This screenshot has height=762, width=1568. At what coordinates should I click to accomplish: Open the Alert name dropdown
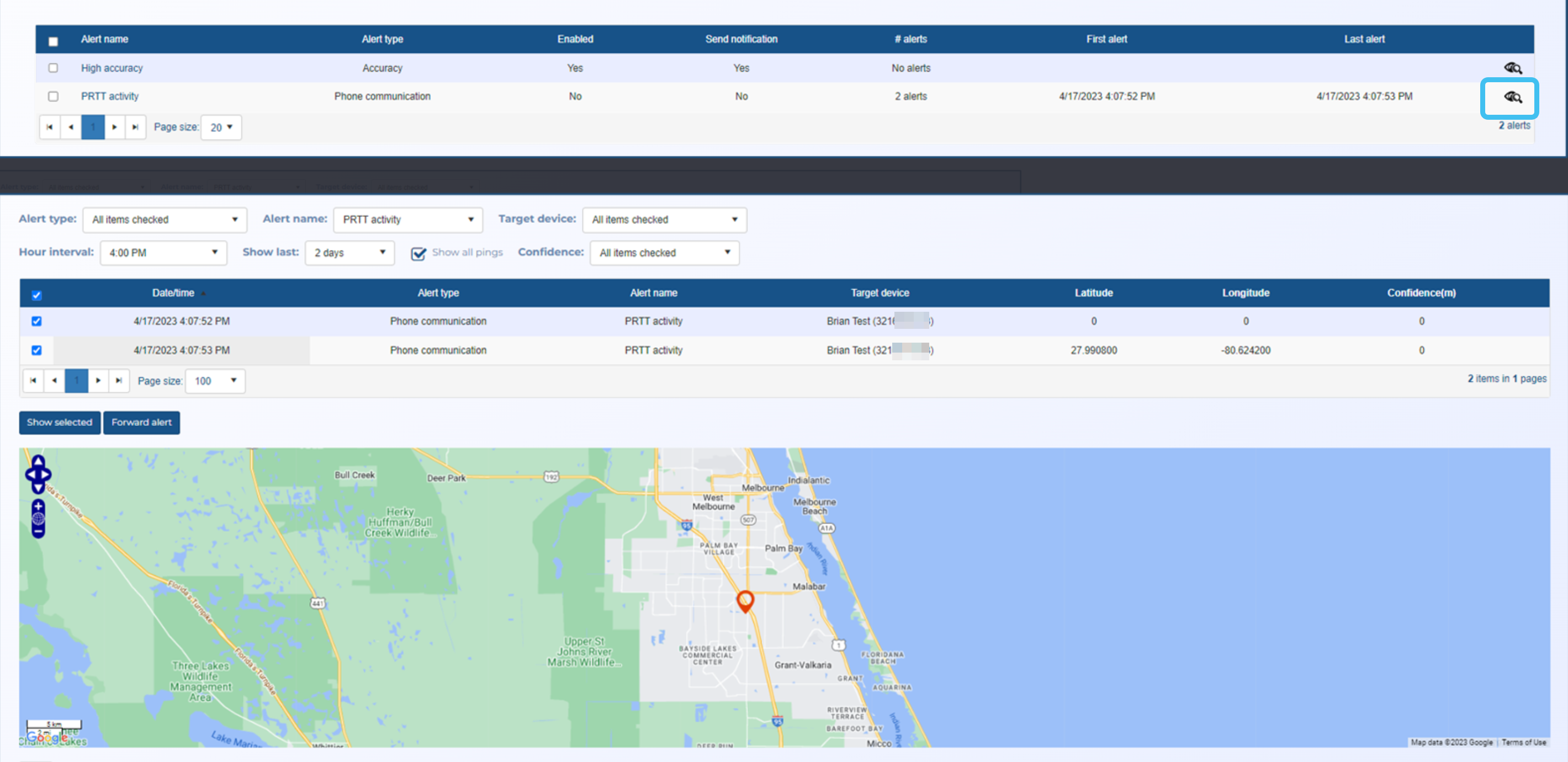[x=408, y=220]
